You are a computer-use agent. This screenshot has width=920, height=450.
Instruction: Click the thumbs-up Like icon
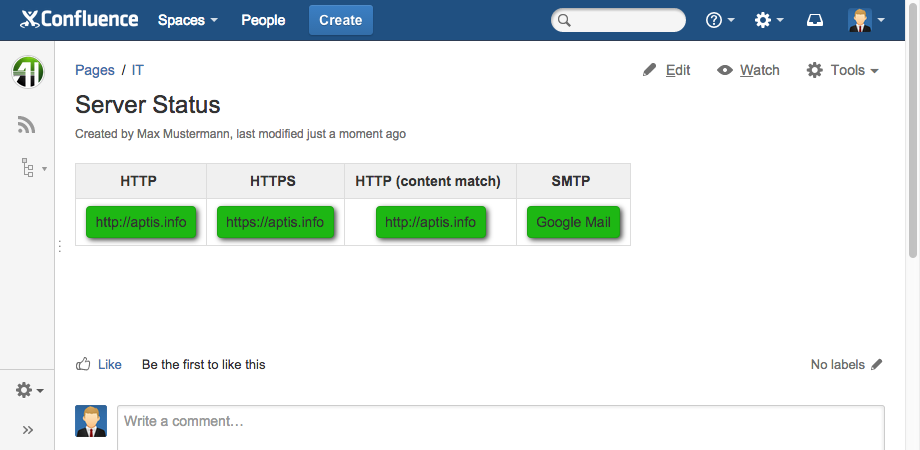(x=84, y=364)
